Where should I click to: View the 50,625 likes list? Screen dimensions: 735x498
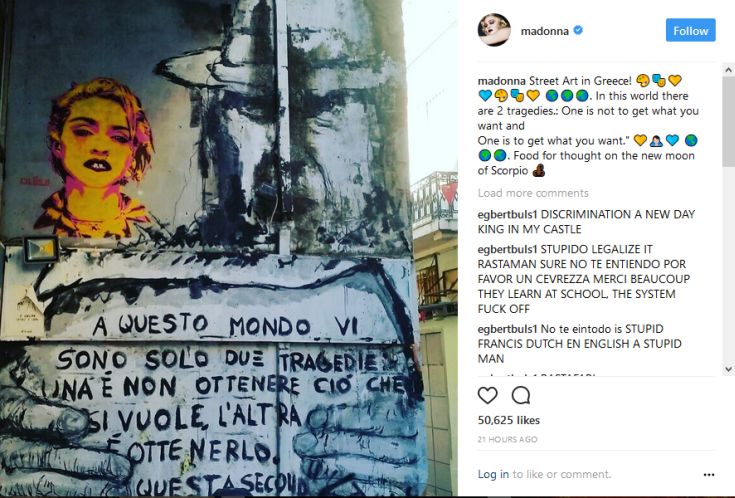pos(509,420)
